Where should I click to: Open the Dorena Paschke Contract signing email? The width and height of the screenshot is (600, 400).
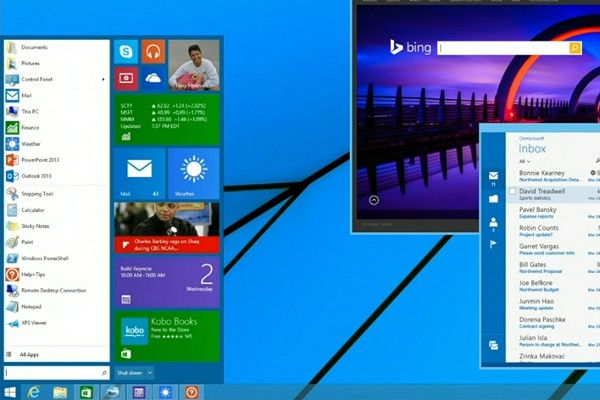[x=553, y=322]
